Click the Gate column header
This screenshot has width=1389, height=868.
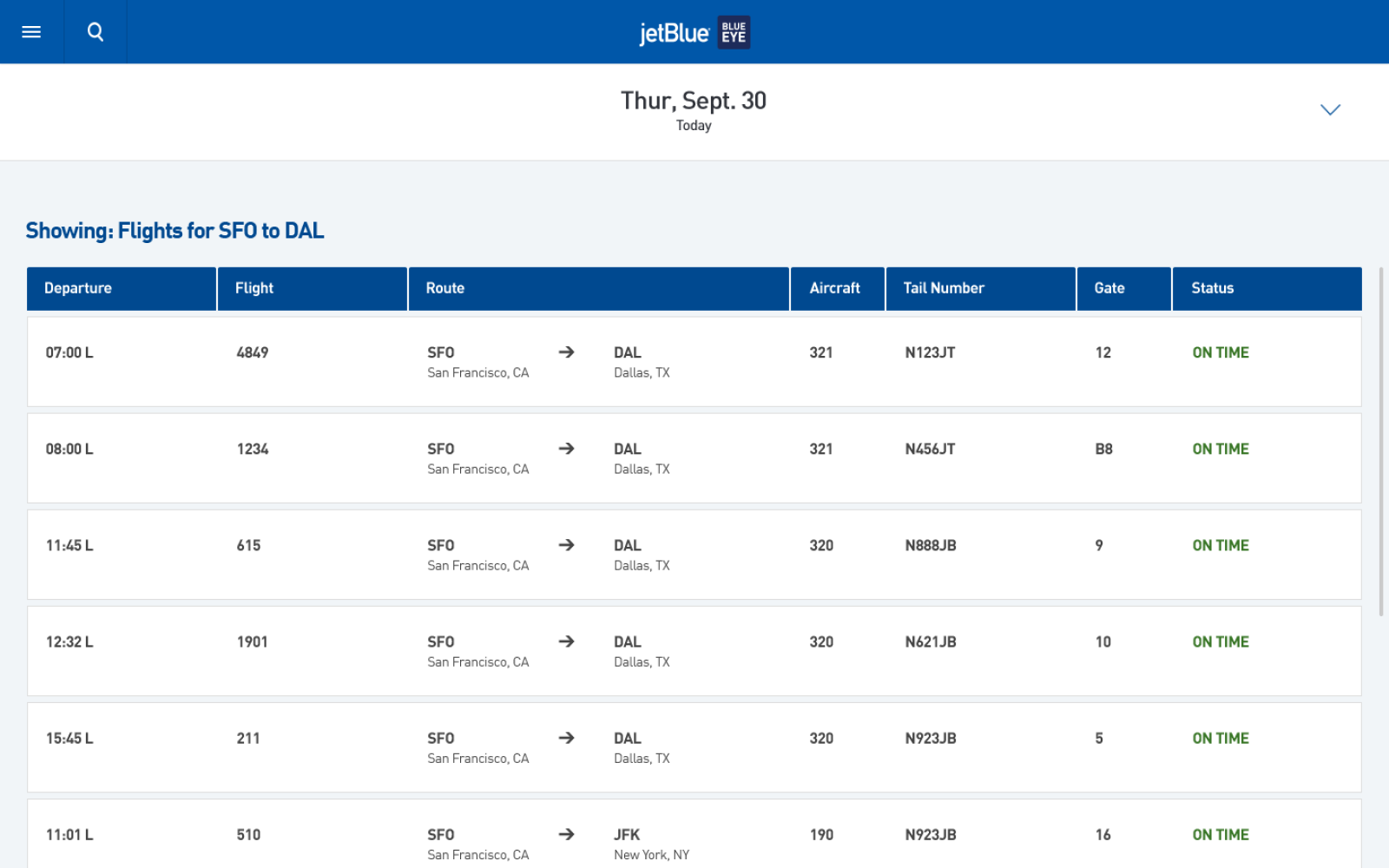click(1109, 288)
